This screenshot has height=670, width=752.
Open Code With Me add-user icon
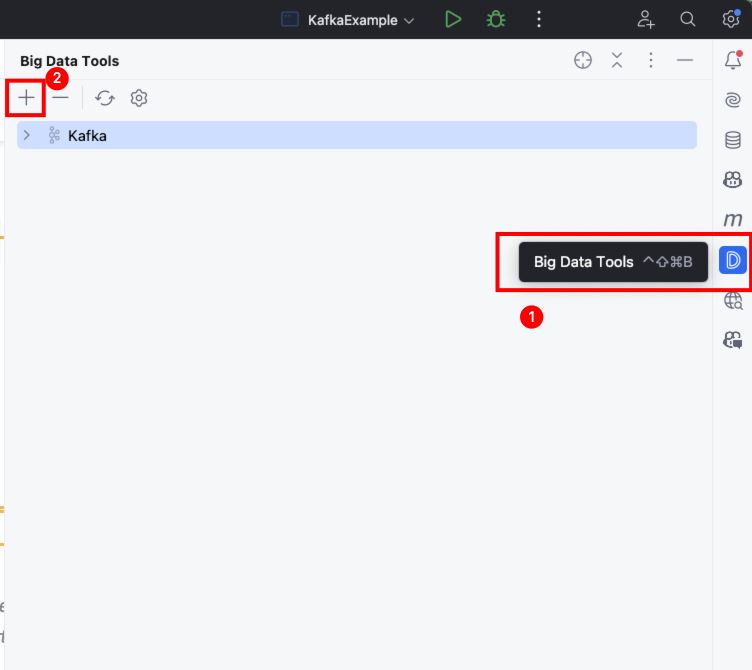(646, 20)
